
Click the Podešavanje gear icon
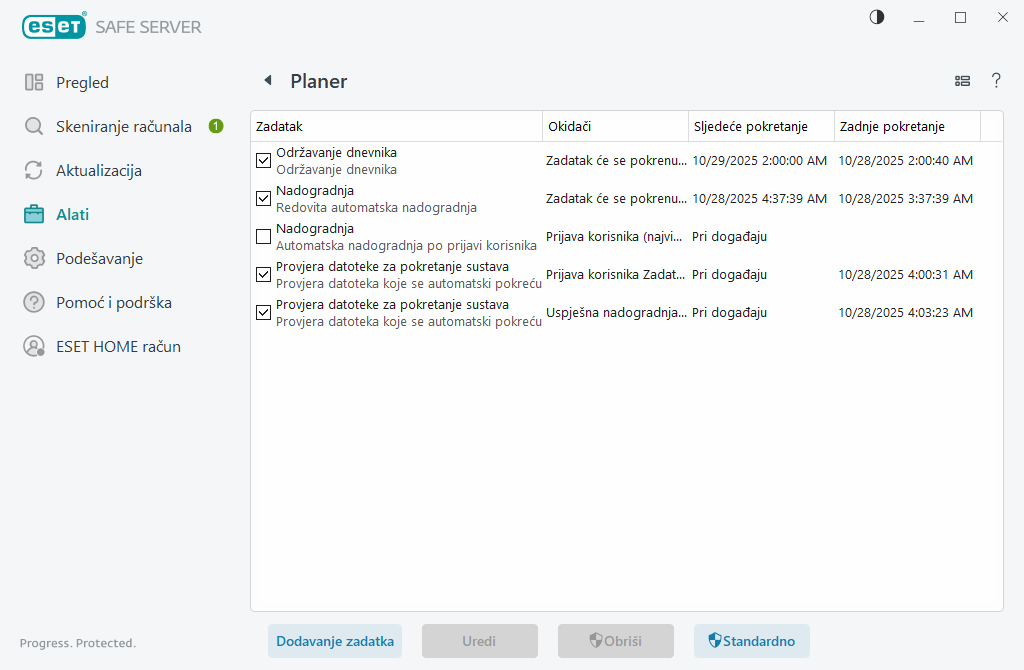tap(34, 259)
